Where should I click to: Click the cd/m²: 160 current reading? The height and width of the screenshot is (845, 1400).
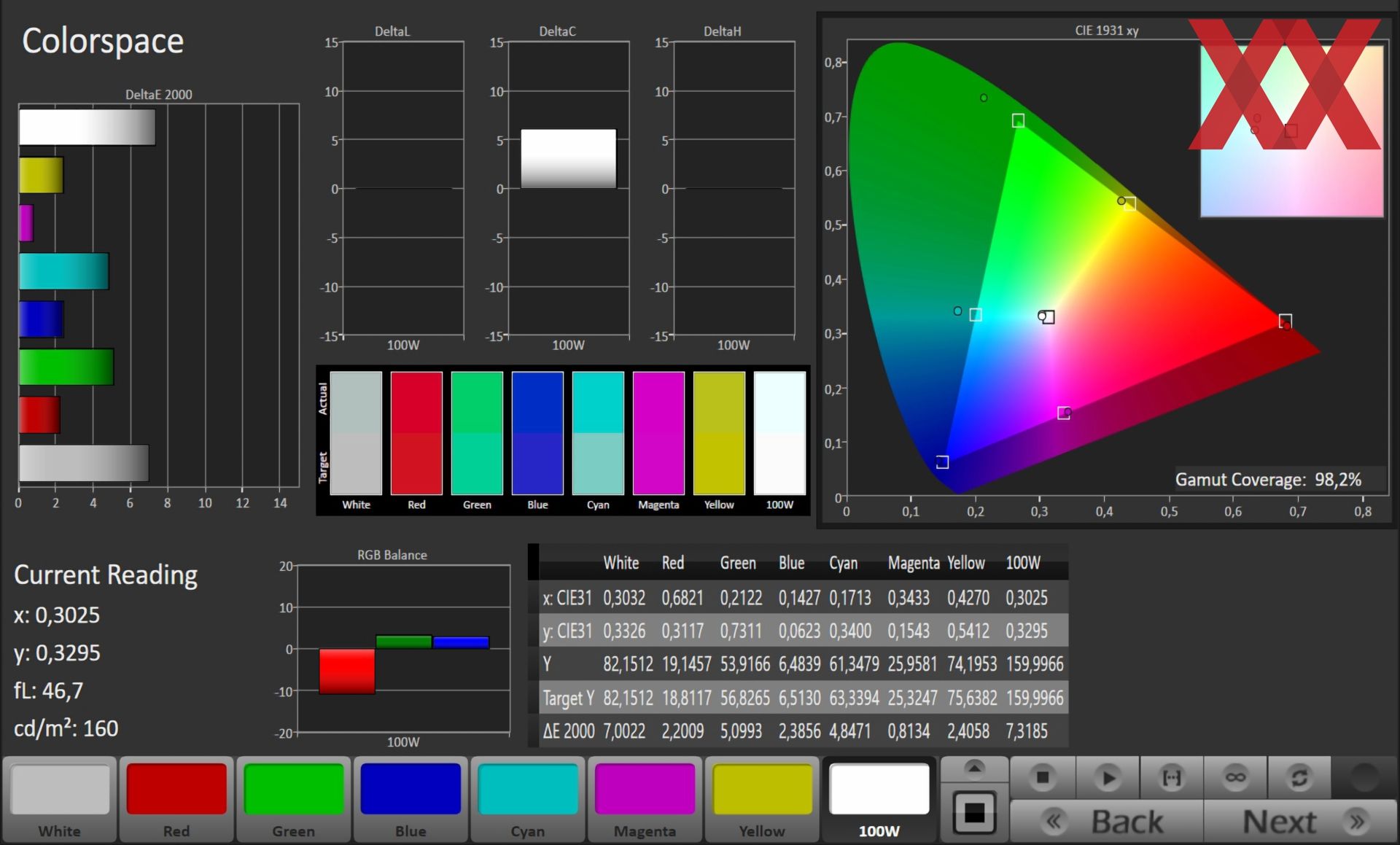66,728
